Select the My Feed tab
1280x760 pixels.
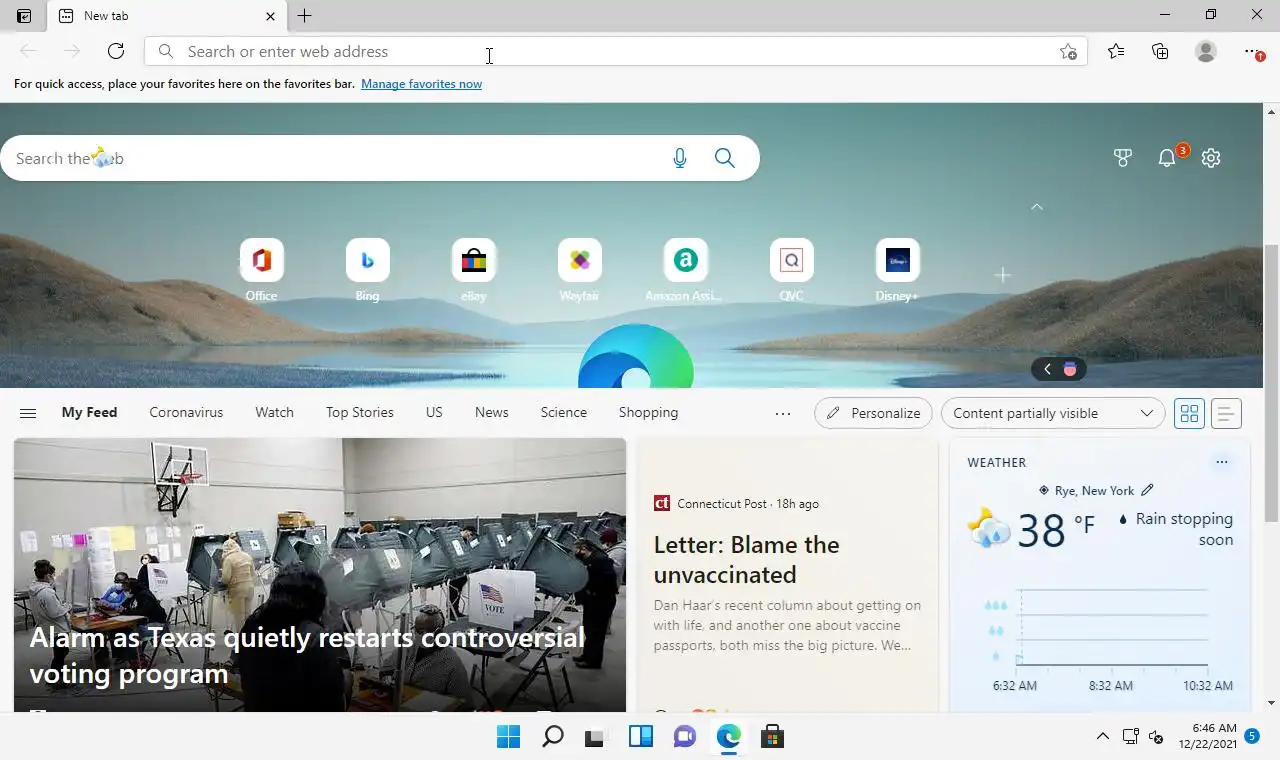coord(89,412)
